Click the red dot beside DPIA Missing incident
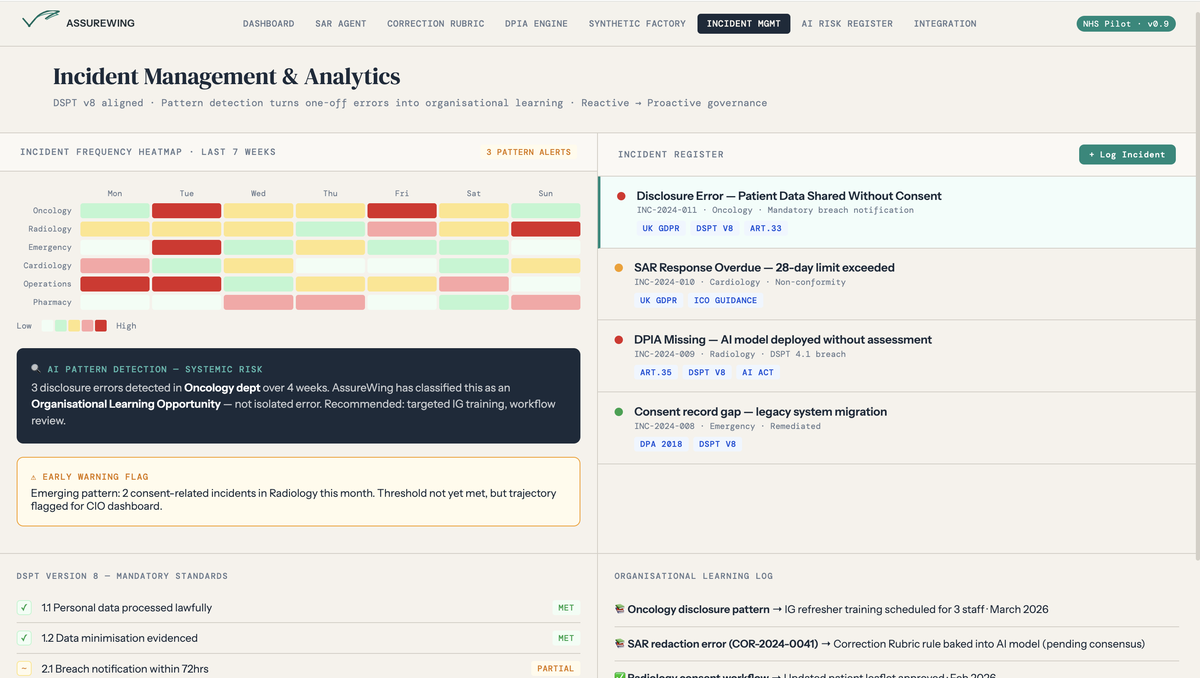 coord(619,340)
